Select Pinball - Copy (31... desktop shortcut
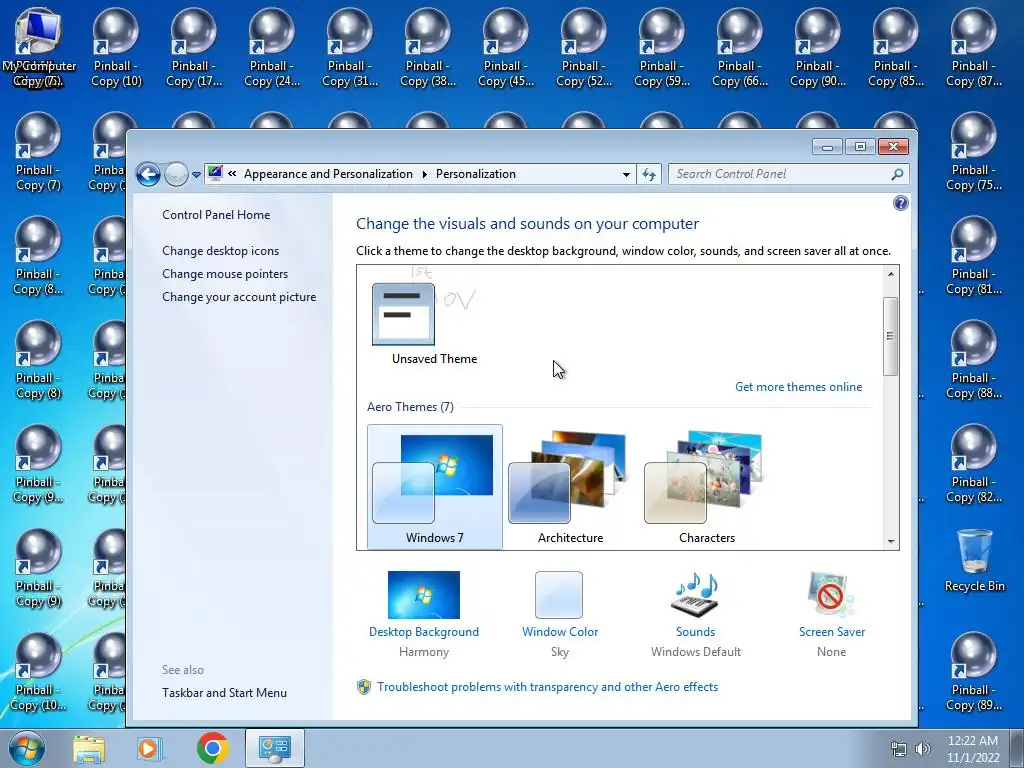 [349, 47]
